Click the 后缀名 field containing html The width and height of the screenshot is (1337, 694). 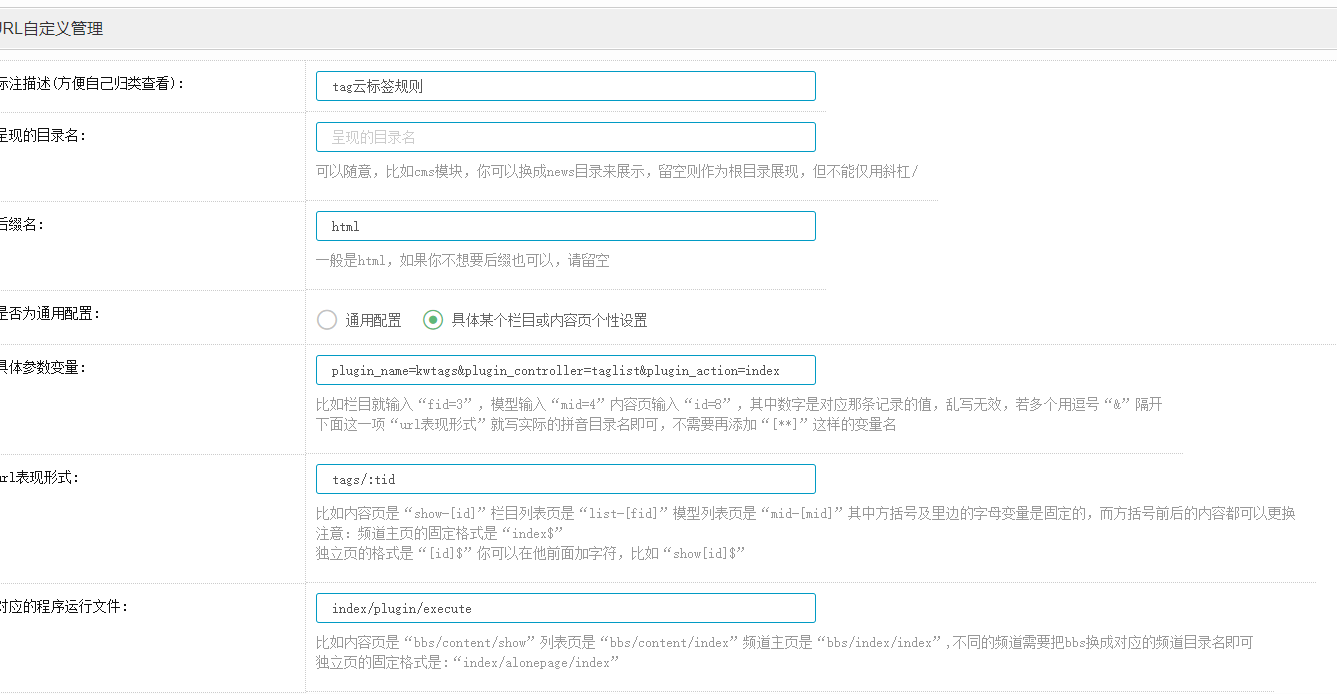pyautogui.click(x=565, y=226)
